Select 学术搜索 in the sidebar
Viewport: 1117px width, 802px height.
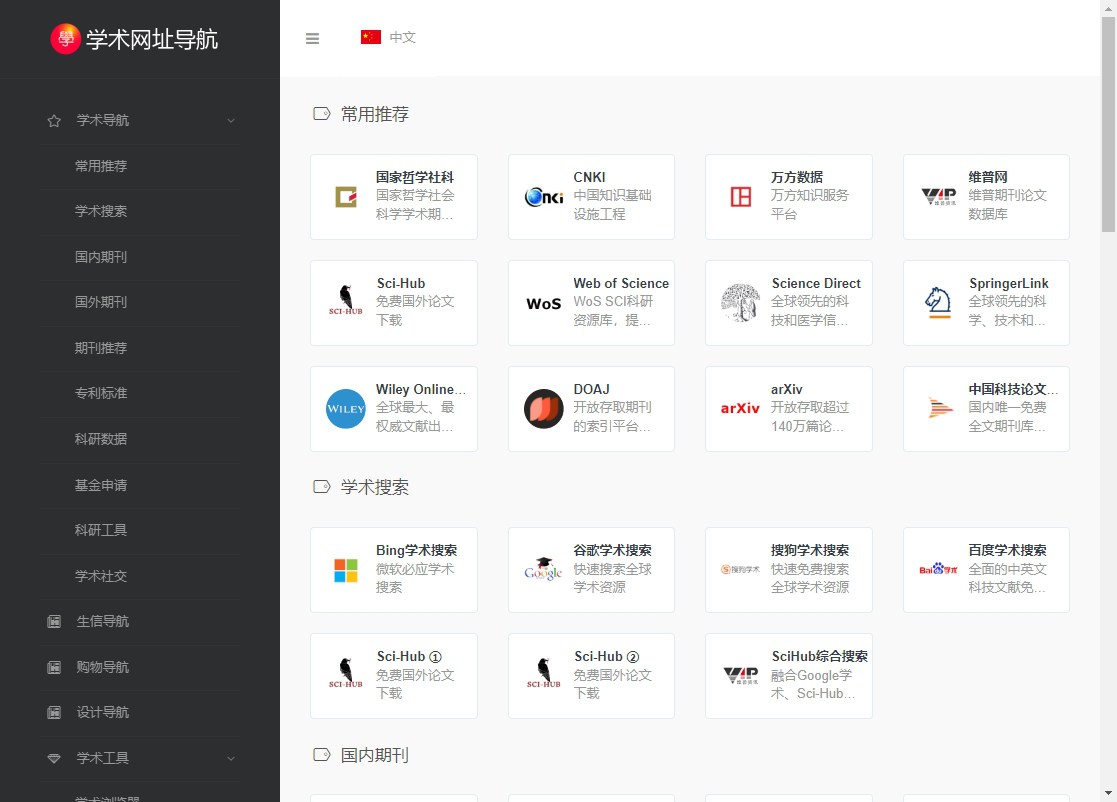(x=101, y=212)
